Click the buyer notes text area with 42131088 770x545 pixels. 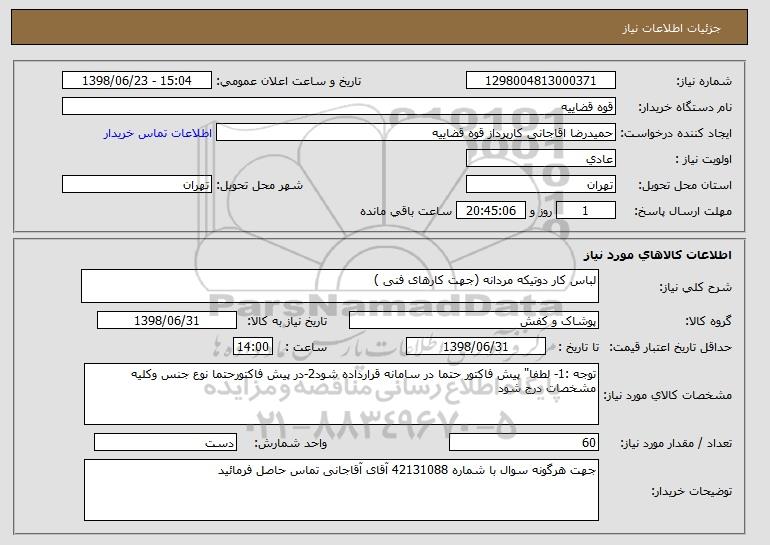click(341, 490)
